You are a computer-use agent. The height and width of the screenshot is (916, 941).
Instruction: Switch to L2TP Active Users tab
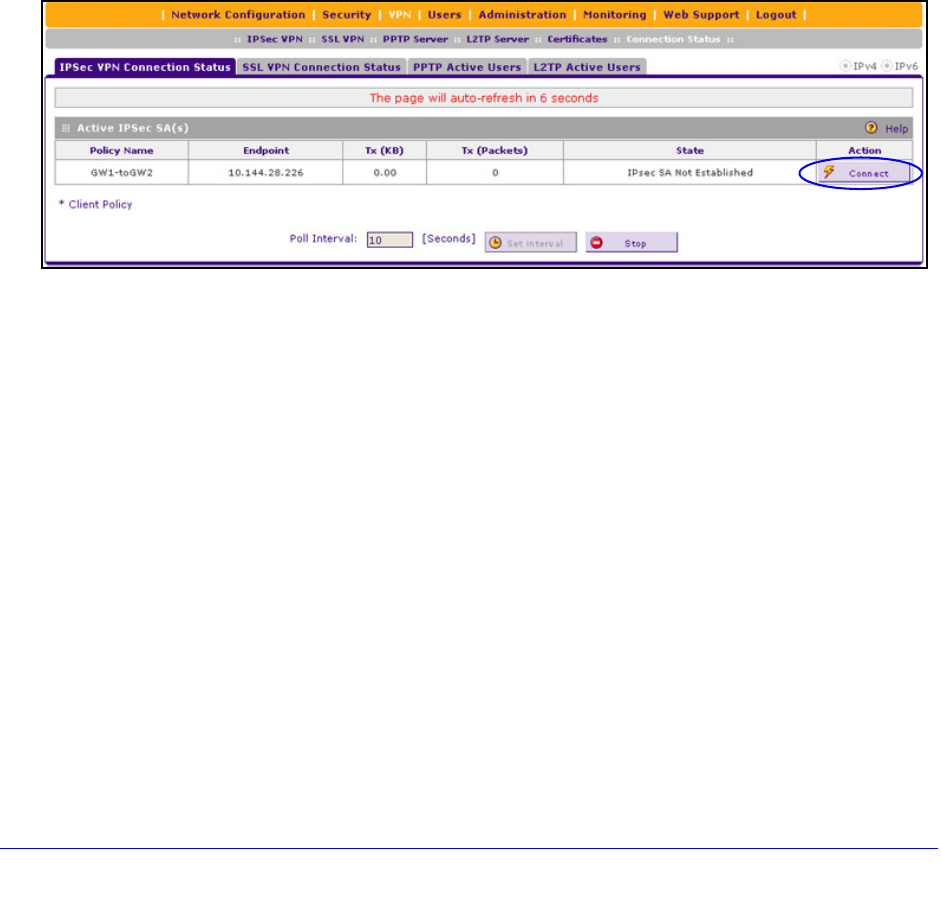[x=587, y=67]
